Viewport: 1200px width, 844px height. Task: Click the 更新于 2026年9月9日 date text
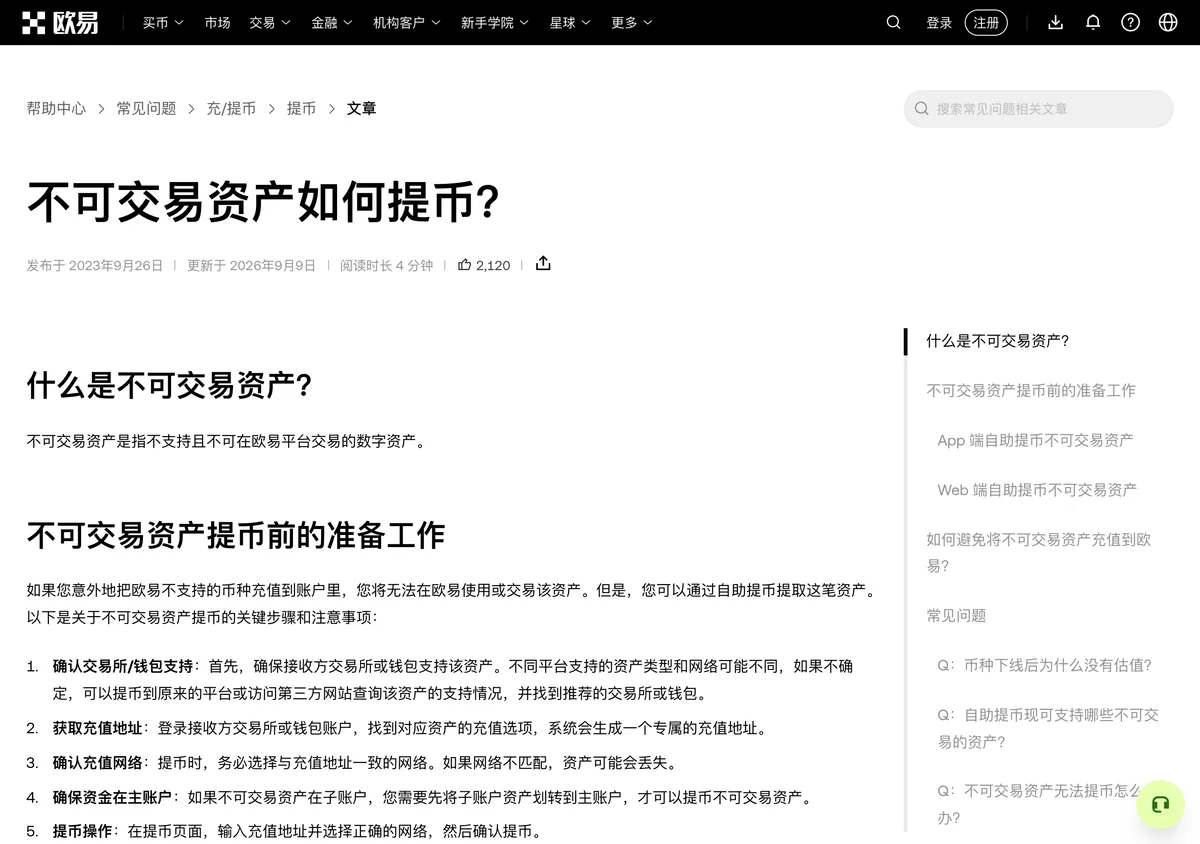click(251, 265)
